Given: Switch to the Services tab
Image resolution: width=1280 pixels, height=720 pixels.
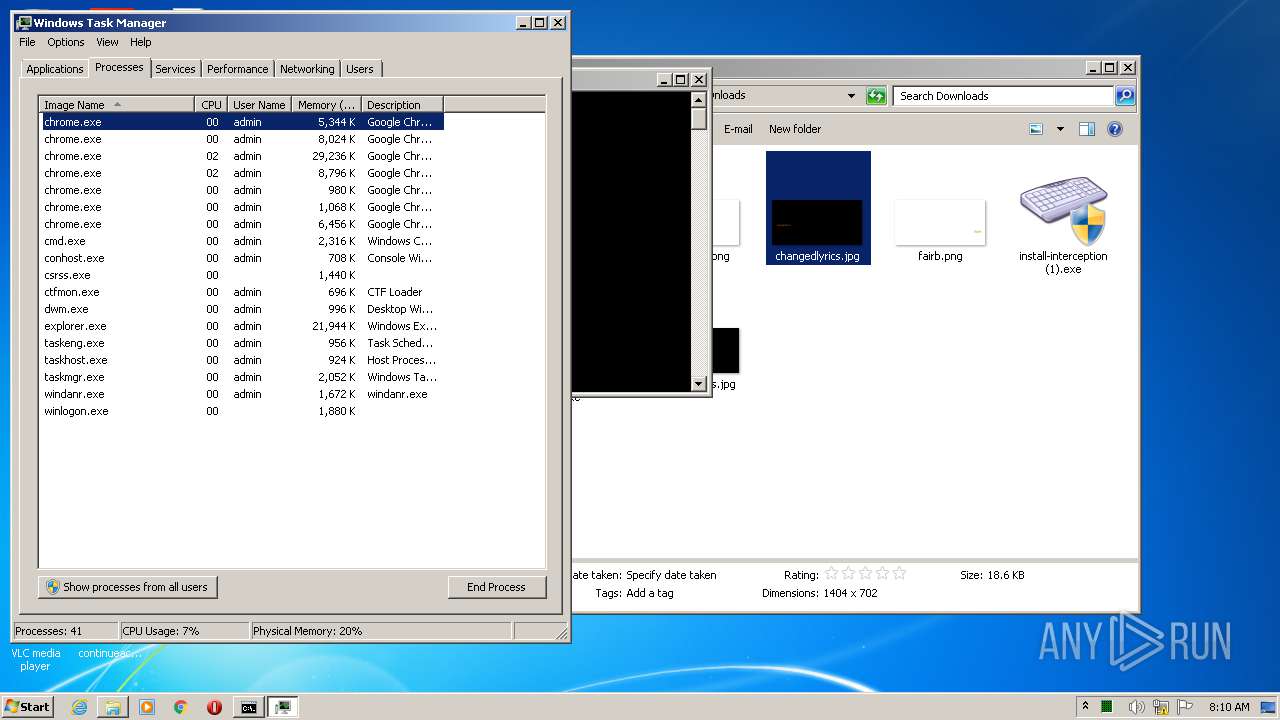Looking at the screenshot, I should tap(175, 69).
